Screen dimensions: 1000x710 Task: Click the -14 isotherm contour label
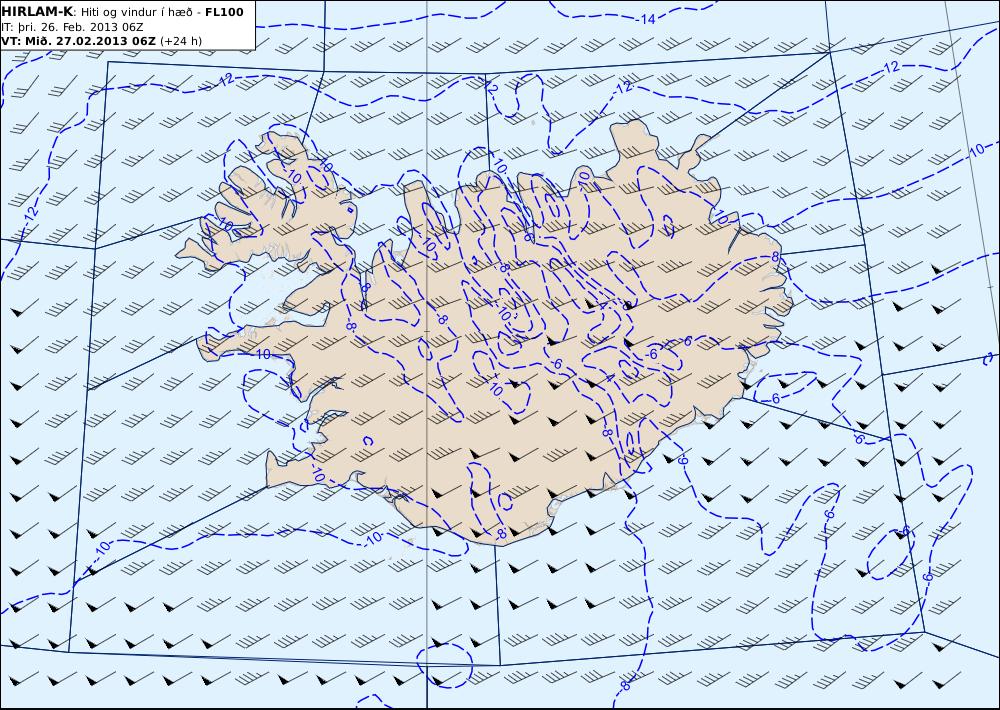[x=646, y=19]
